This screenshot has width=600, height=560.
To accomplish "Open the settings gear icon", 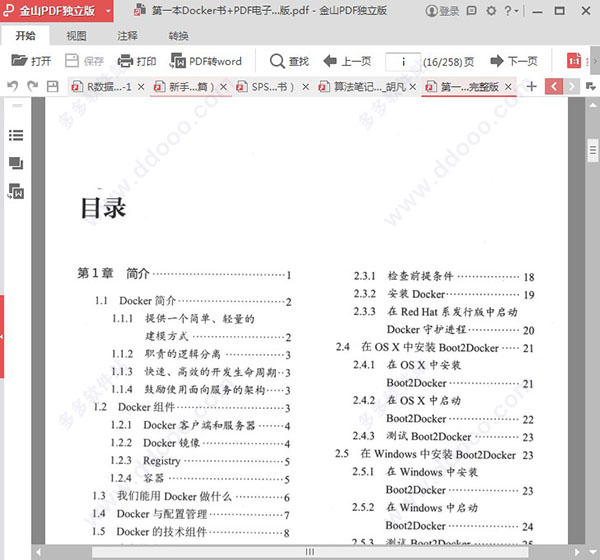I will click(x=491, y=11).
